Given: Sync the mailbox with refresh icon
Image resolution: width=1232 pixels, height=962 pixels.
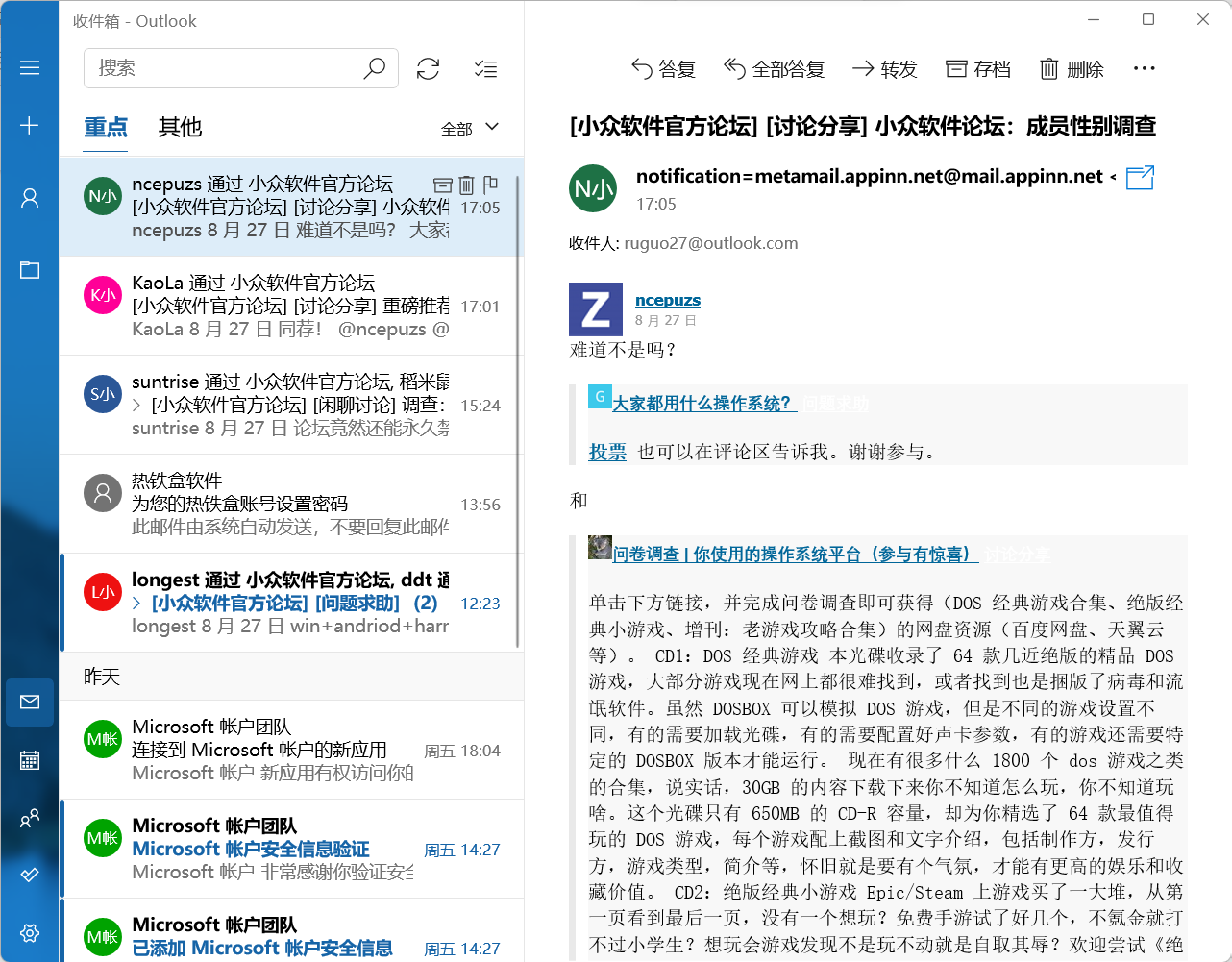Looking at the screenshot, I should (x=428, y=69).
